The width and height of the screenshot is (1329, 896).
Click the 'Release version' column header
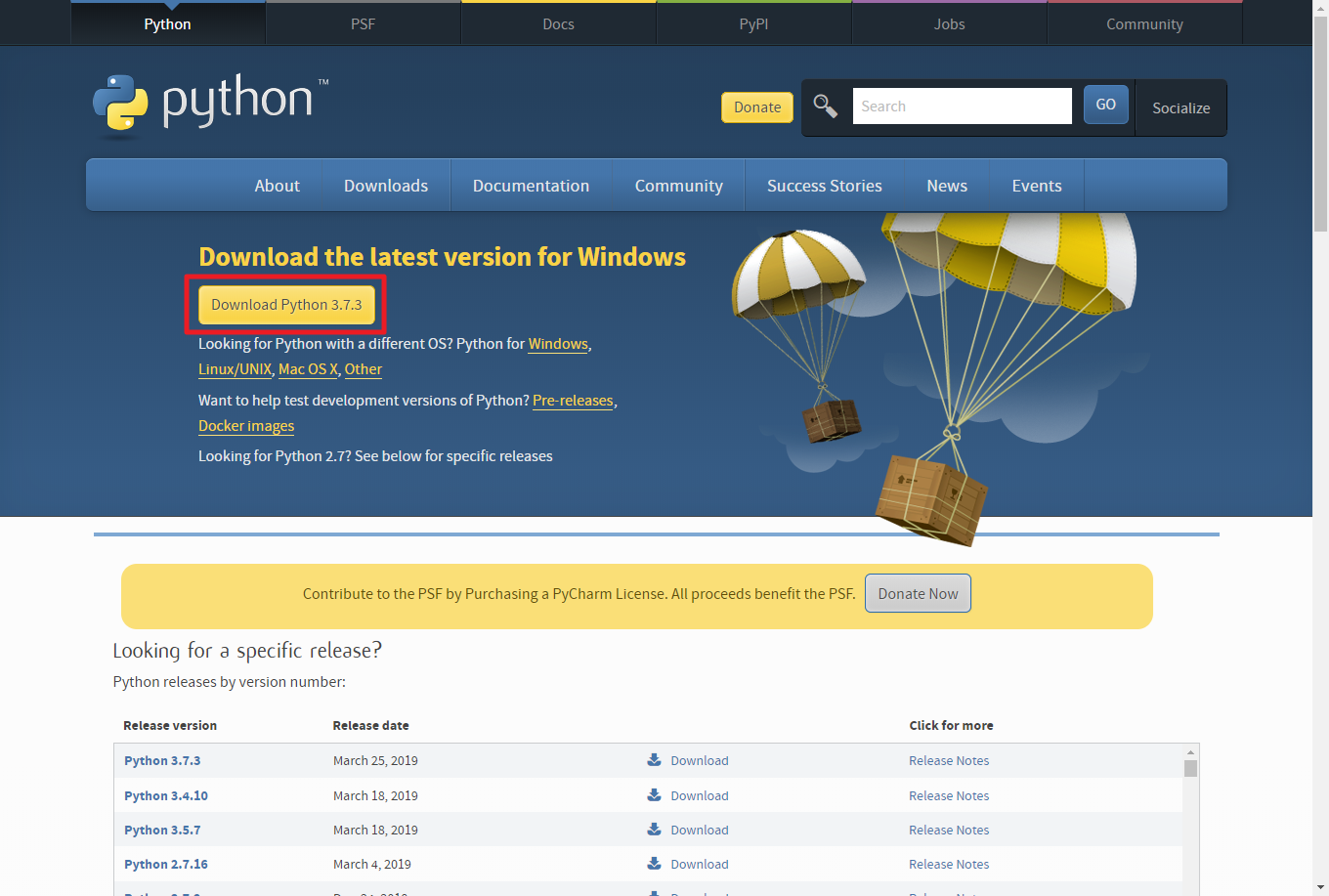click(x=170, y=725)
